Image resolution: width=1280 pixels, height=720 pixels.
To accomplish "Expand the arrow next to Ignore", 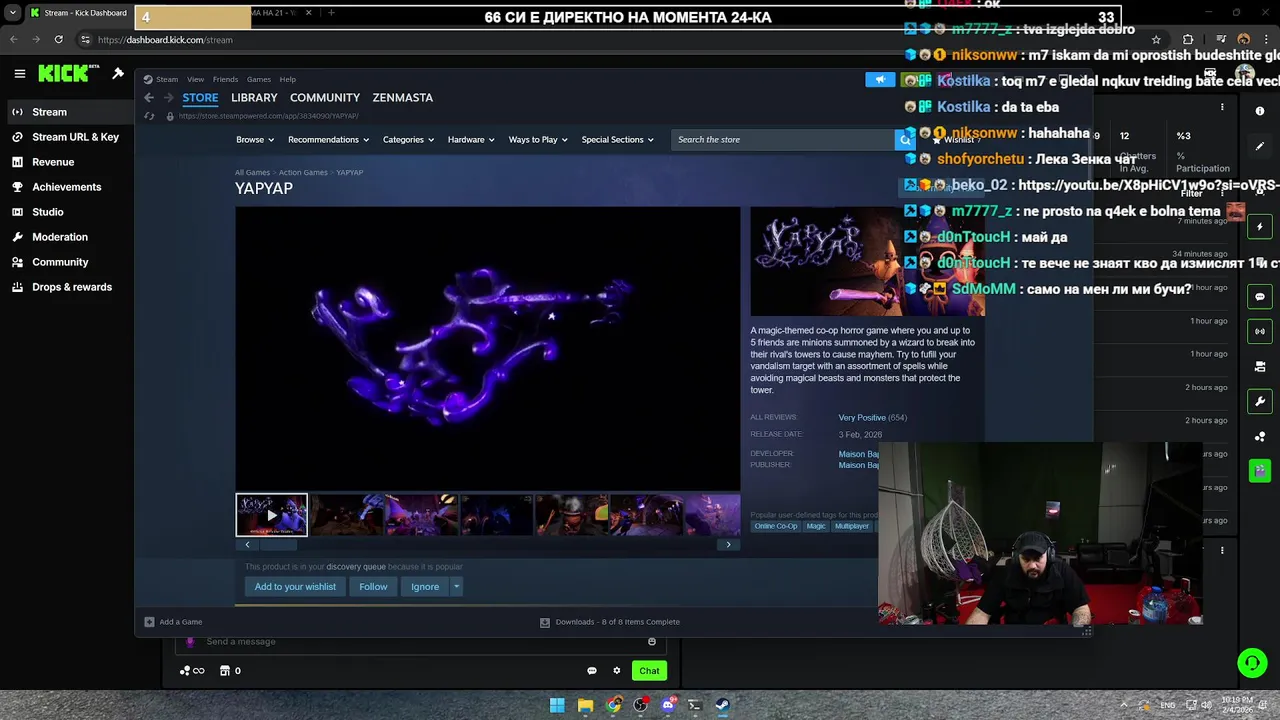I will click(x=456, y=587).
